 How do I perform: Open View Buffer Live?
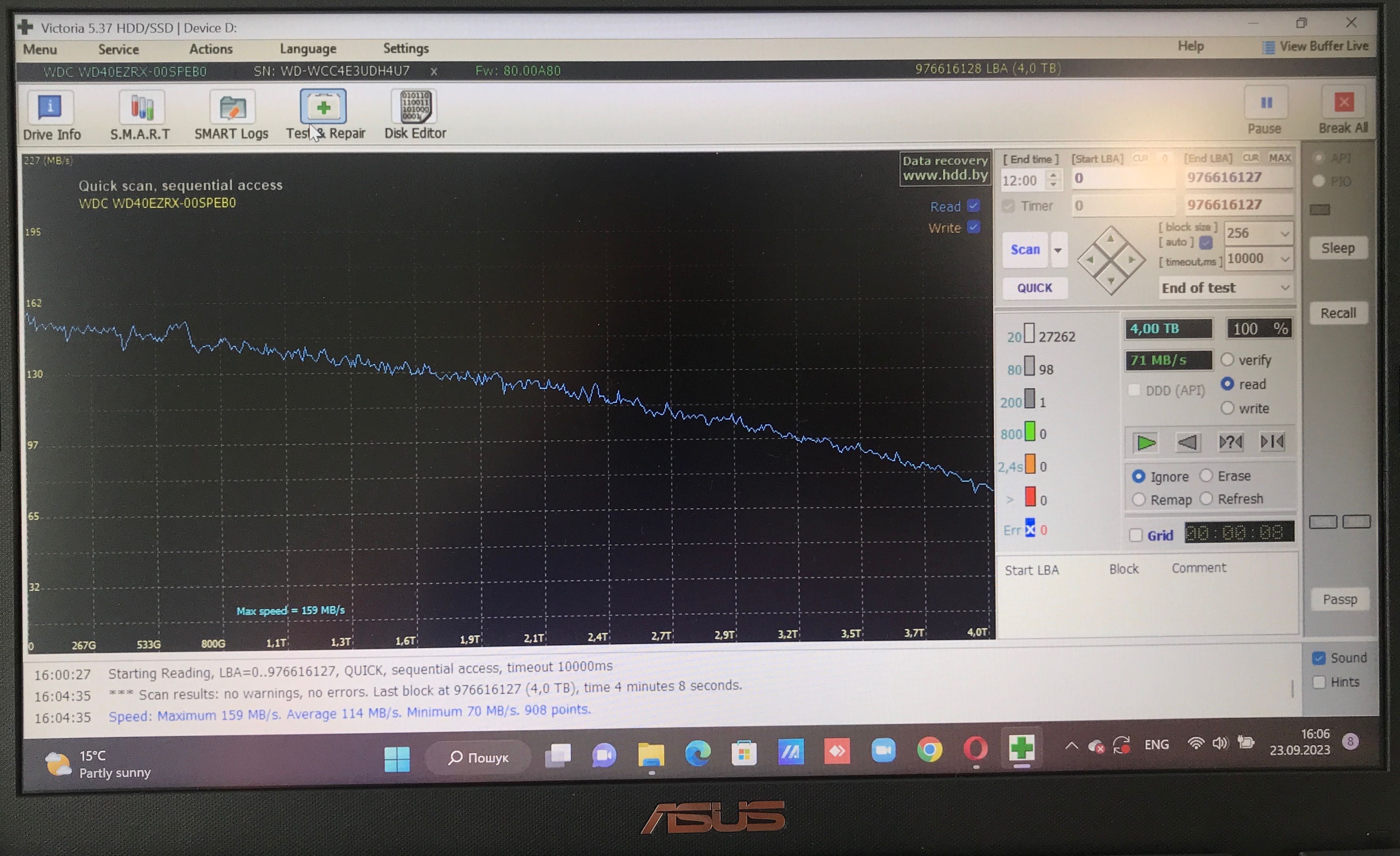click(x=1316, y=47)
